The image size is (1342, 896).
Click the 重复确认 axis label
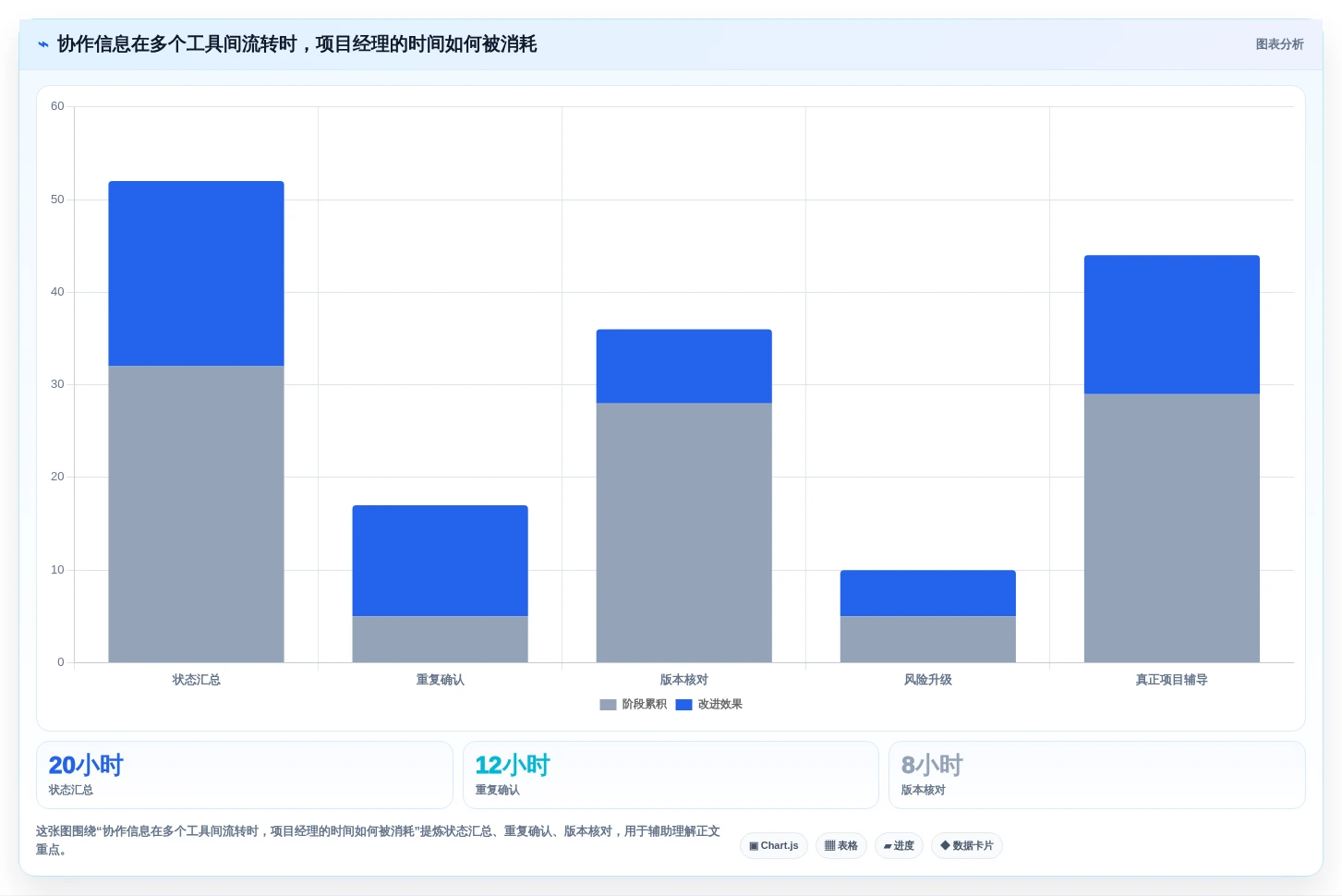[x=440, y=680]
